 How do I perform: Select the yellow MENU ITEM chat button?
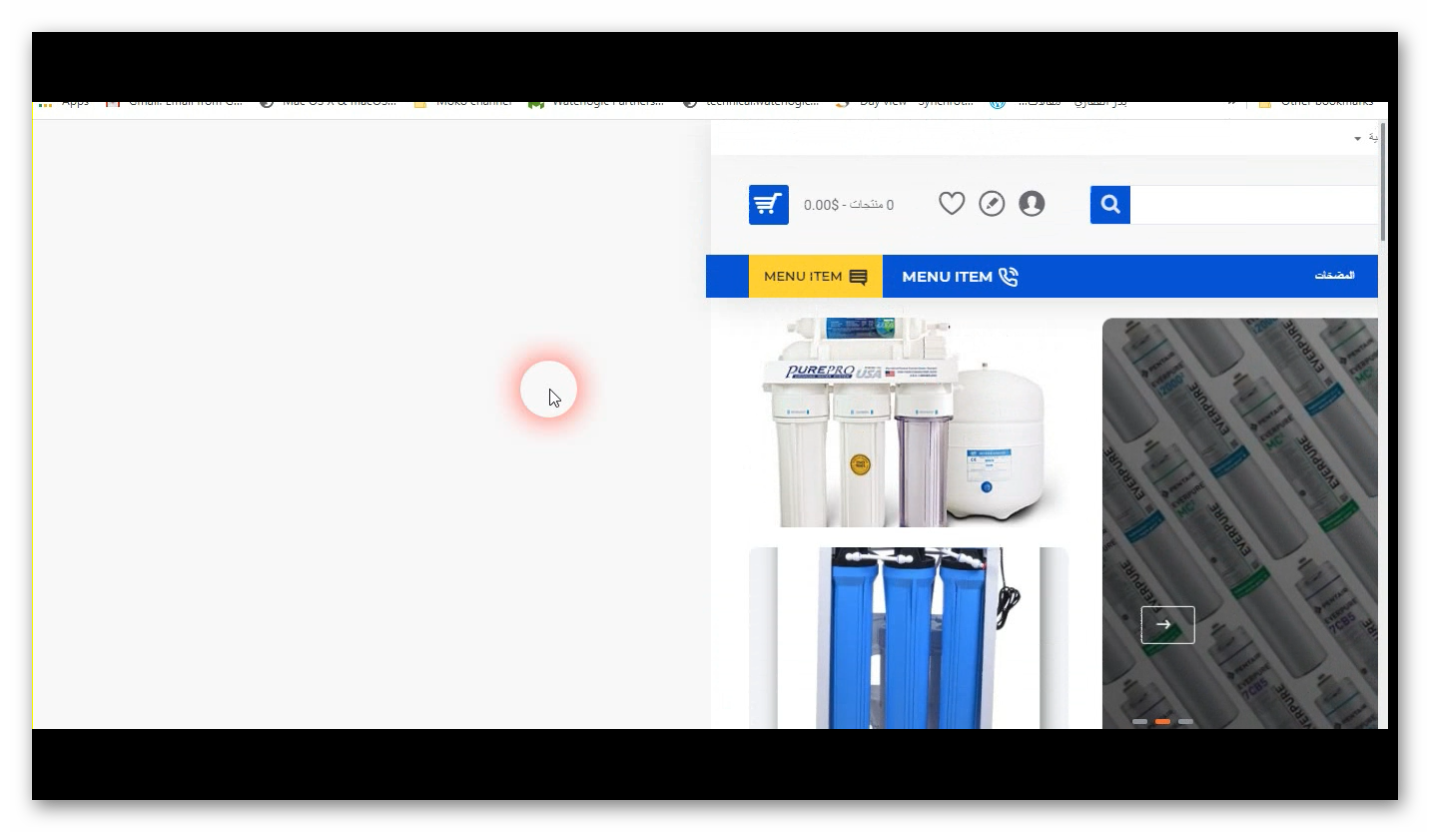tap(816, 276)
